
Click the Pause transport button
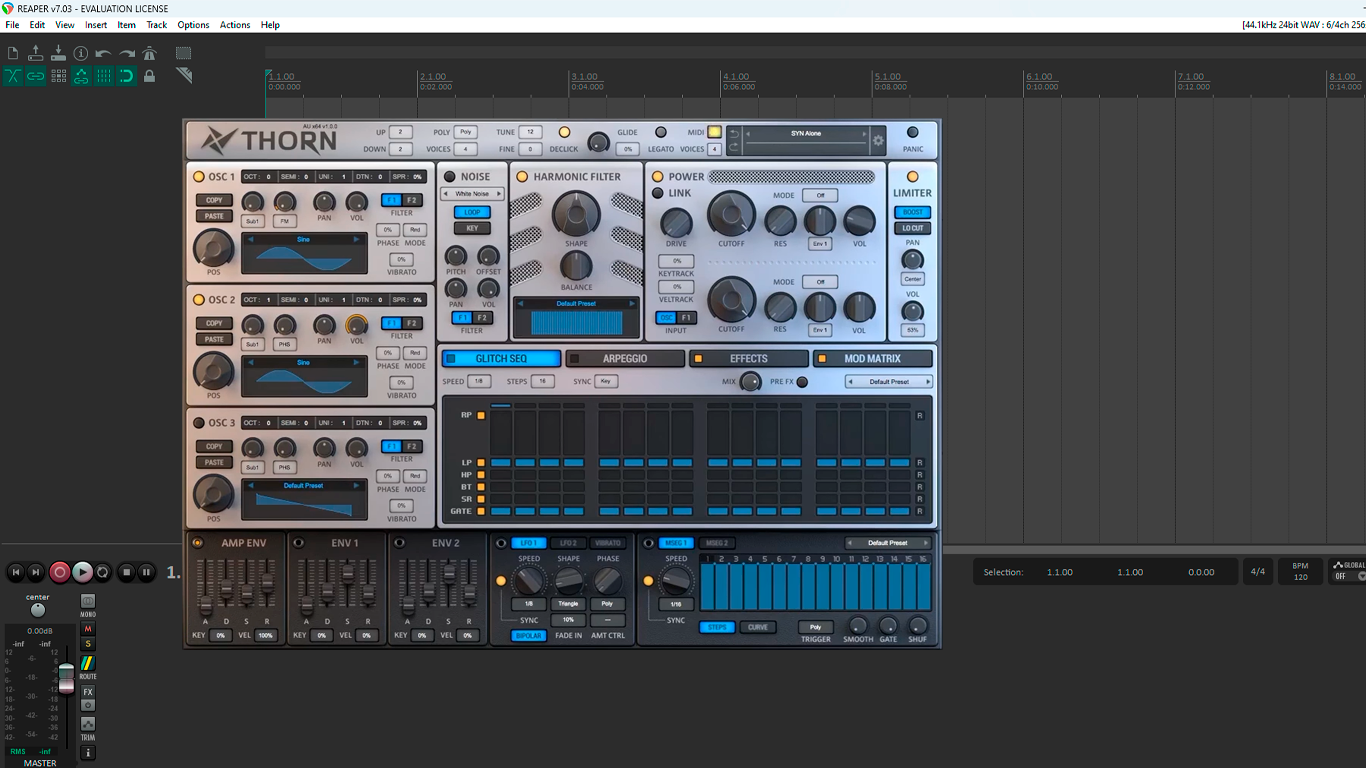[x=147, y=572]
